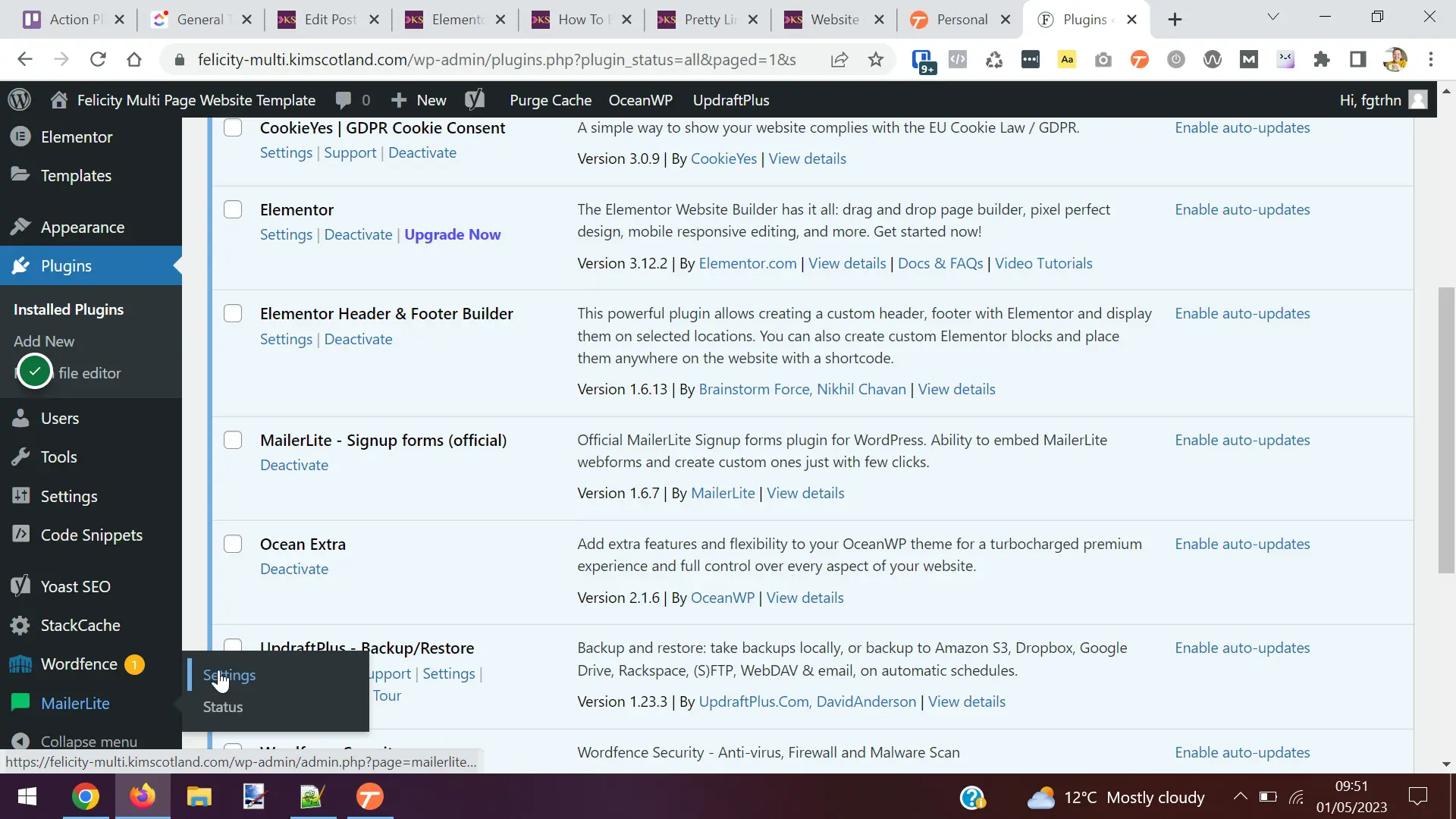Open browser extensions puzzle icon
The height and width of the screenshot is (819, 1456).
(1322, 59)
